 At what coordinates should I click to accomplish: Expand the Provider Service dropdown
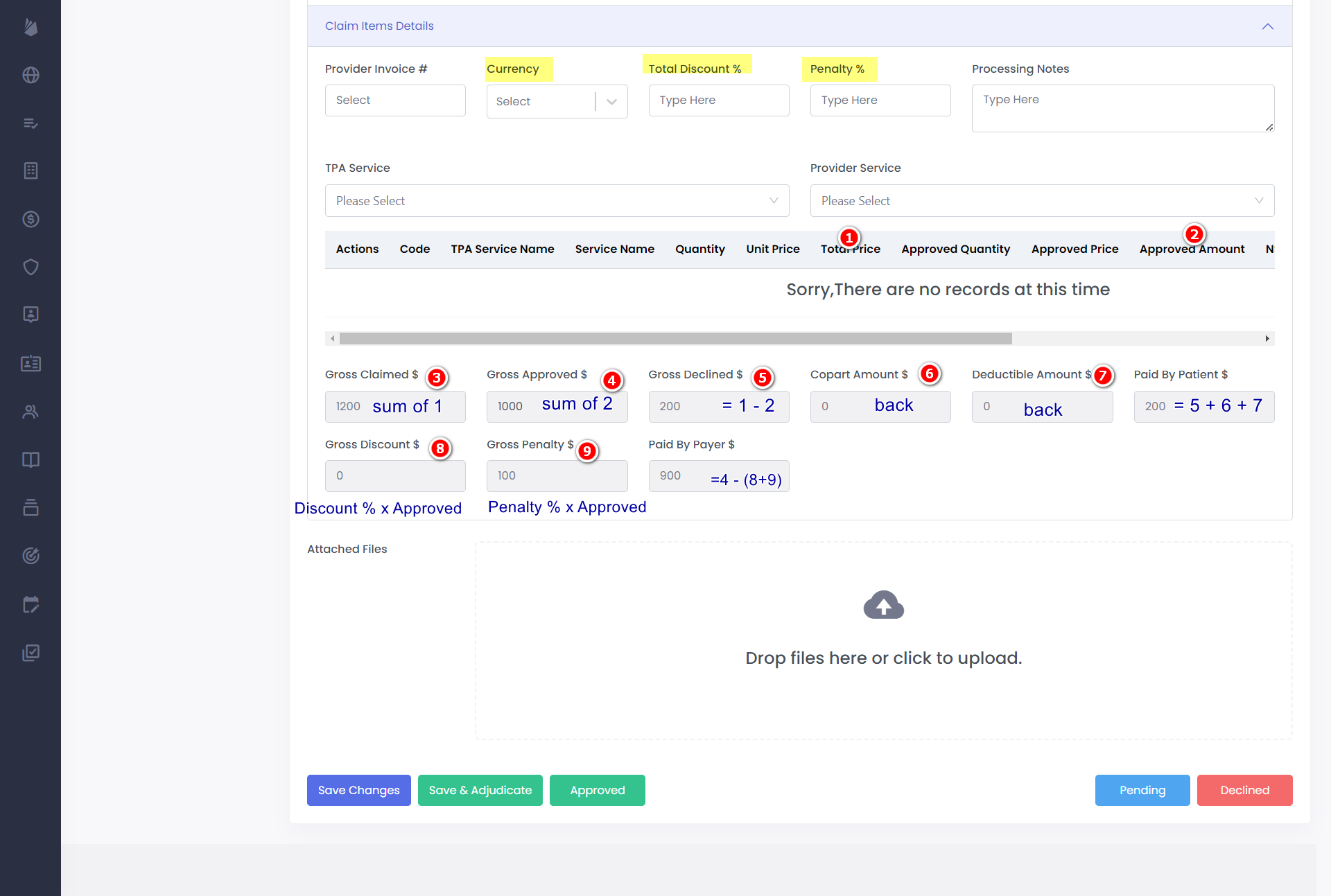pyautogui.click(x=1041, y=200)
